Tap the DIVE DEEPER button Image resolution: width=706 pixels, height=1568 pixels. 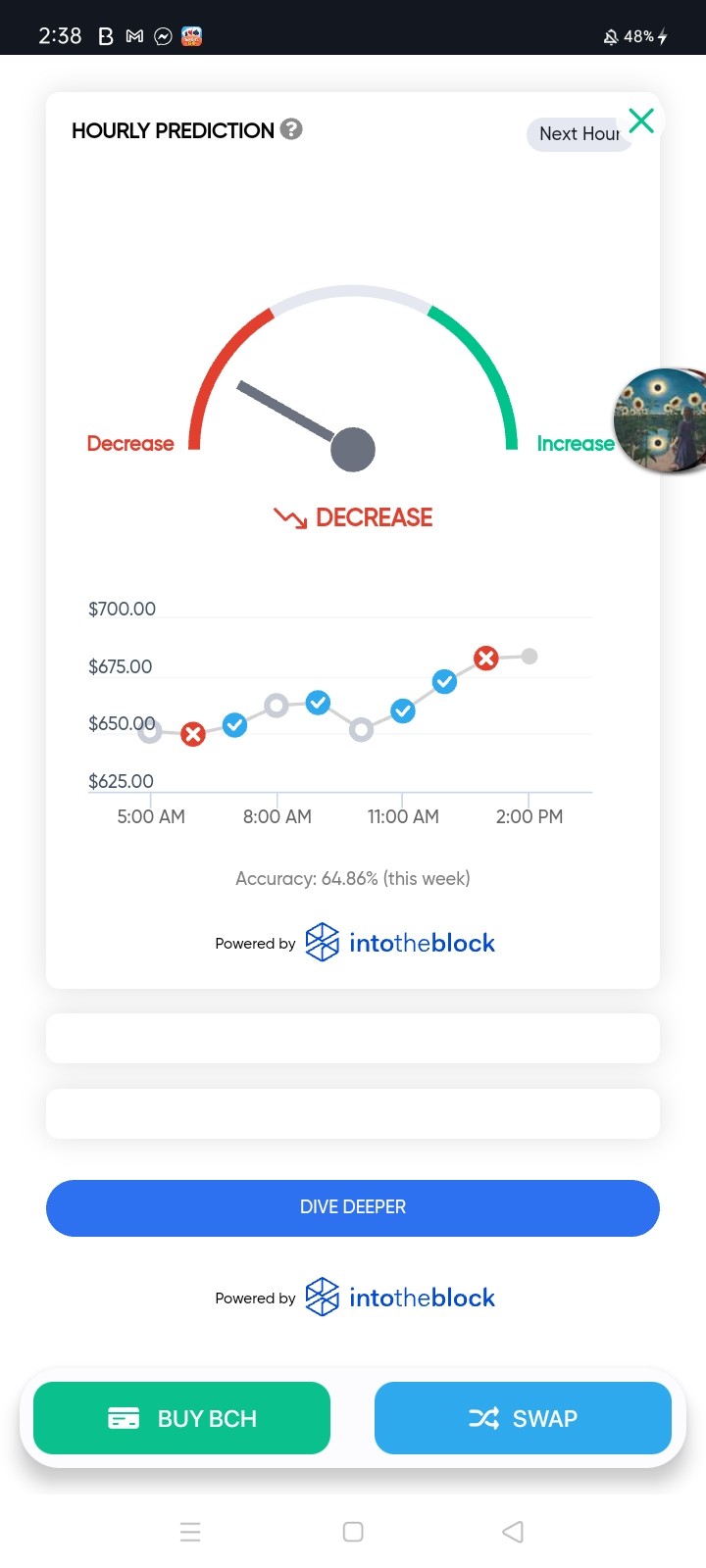pyautogui.click(x=353, y=1207)
